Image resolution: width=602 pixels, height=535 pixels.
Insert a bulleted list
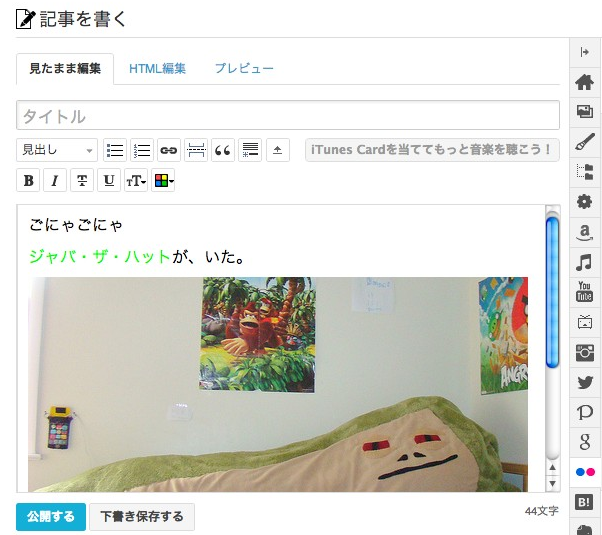point(115,150)
